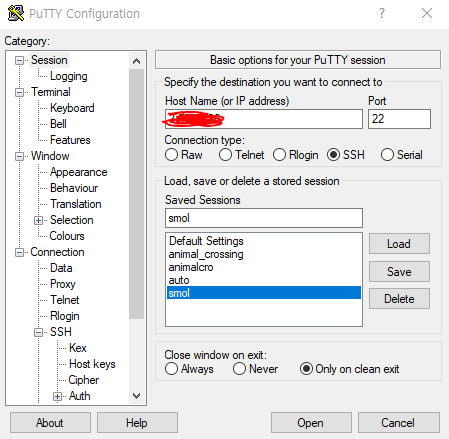Open the Features settings category
449x439 pixels.
70,140
